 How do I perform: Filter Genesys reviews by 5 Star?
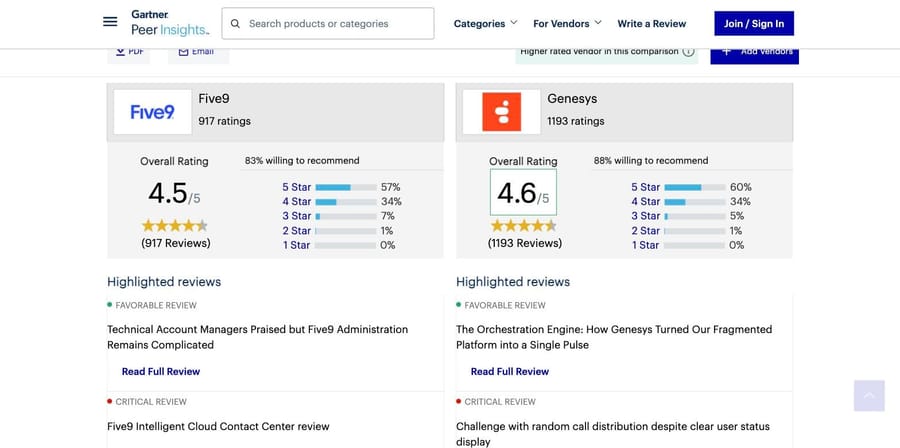[646, 187]
